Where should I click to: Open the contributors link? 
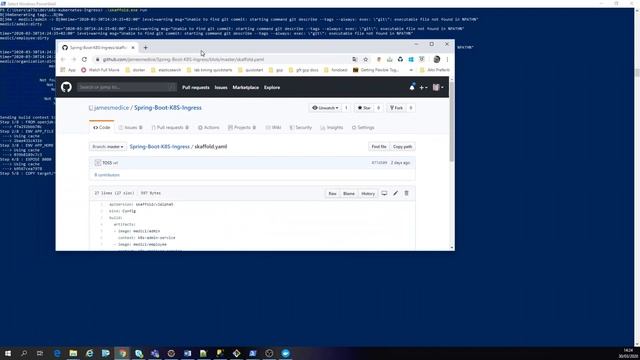click(x=107, y=175)
